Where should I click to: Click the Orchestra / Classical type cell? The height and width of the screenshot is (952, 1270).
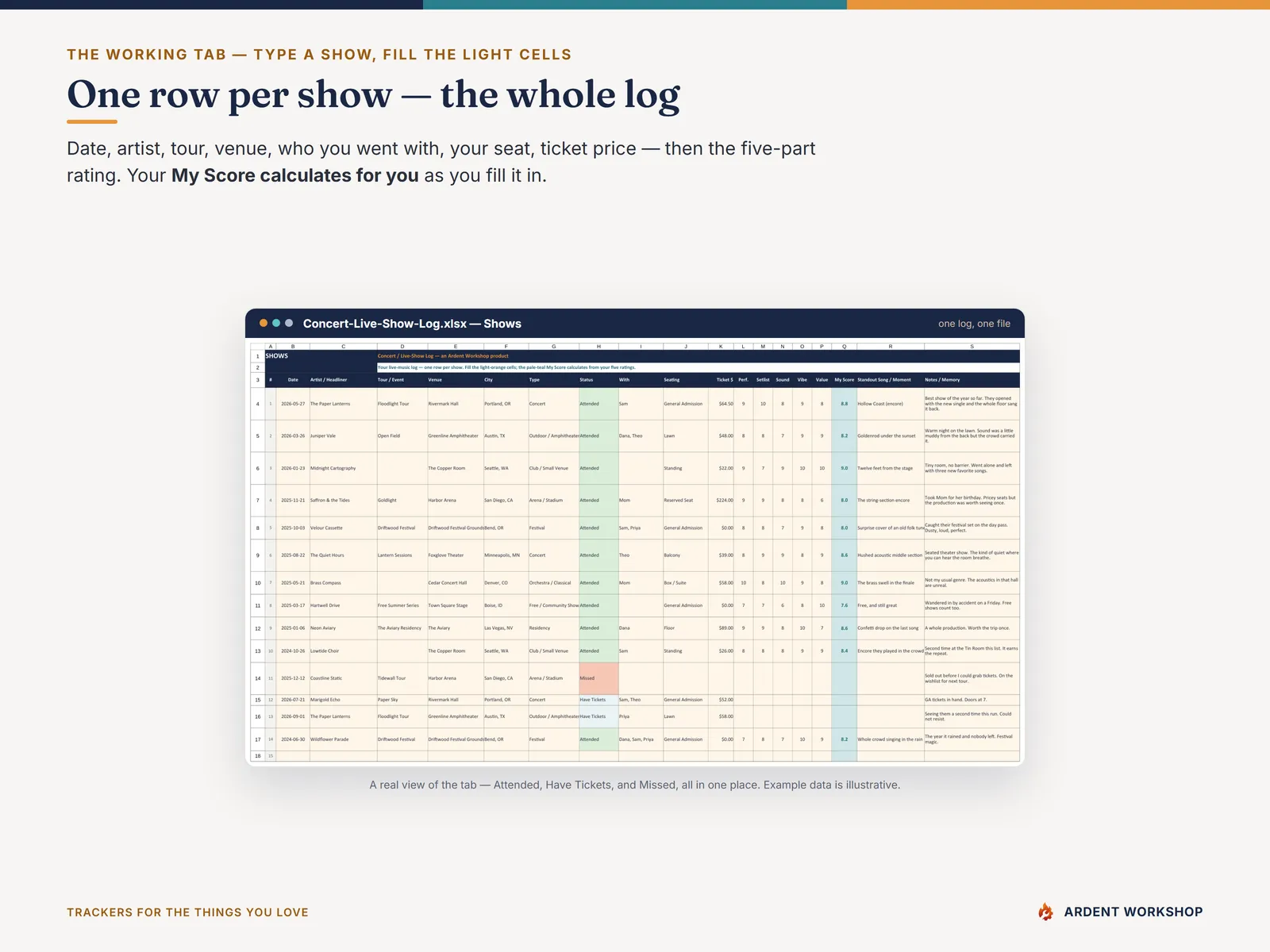pyautogui.click(x=554, y=582)
